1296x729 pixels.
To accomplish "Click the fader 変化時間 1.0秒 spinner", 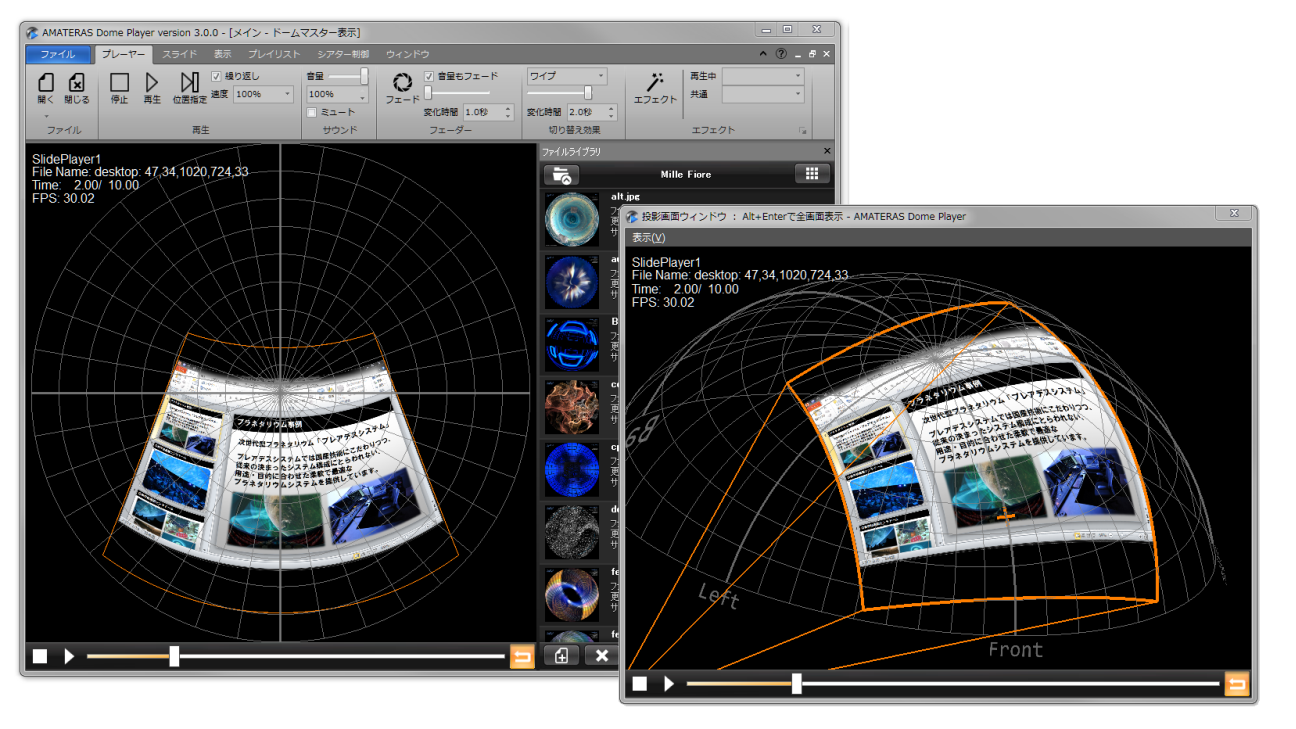I will pyautogui.click(x=488, y=112).
